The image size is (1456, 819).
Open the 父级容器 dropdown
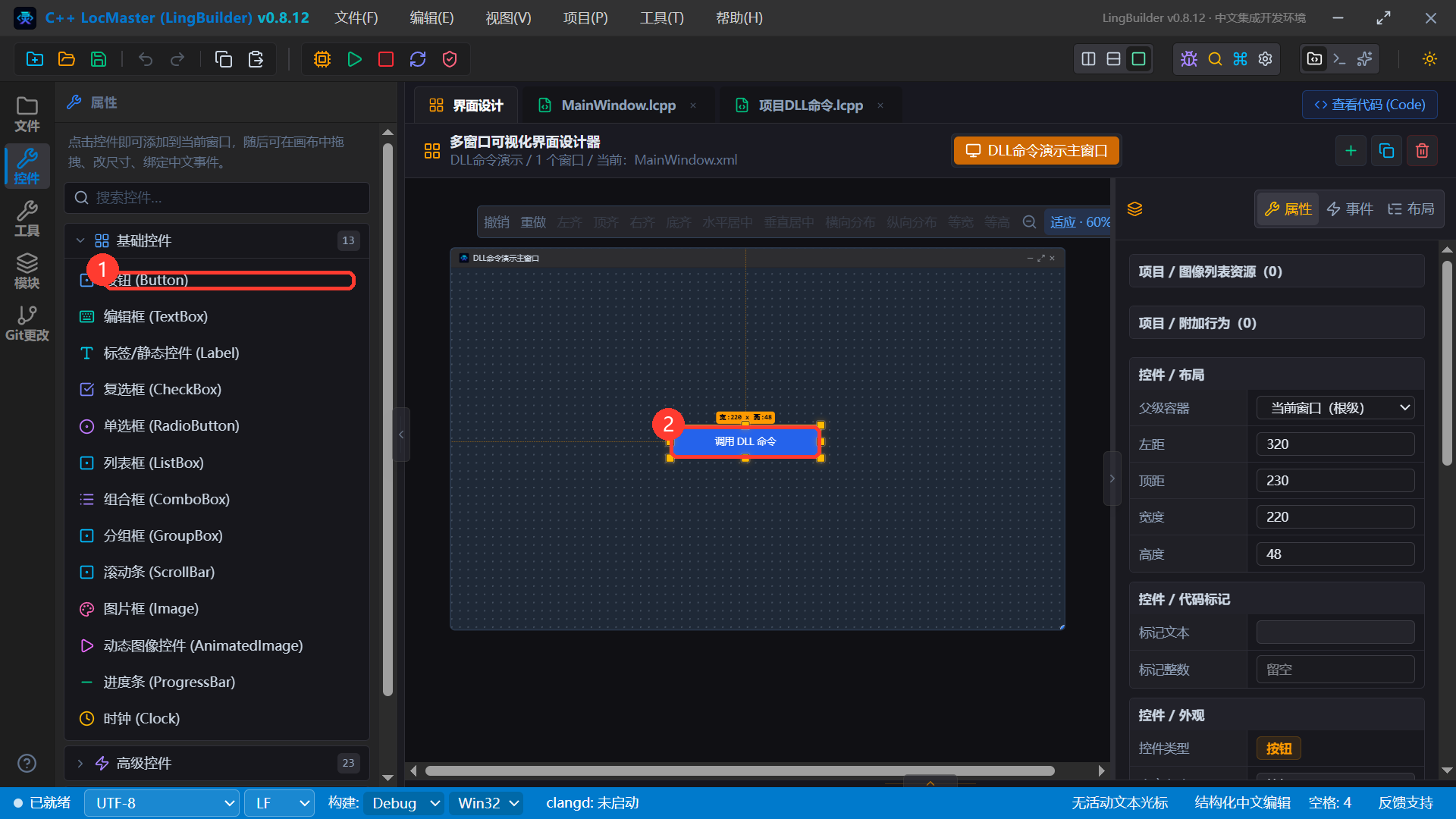pyautogui.click(x=1335, y=408)
